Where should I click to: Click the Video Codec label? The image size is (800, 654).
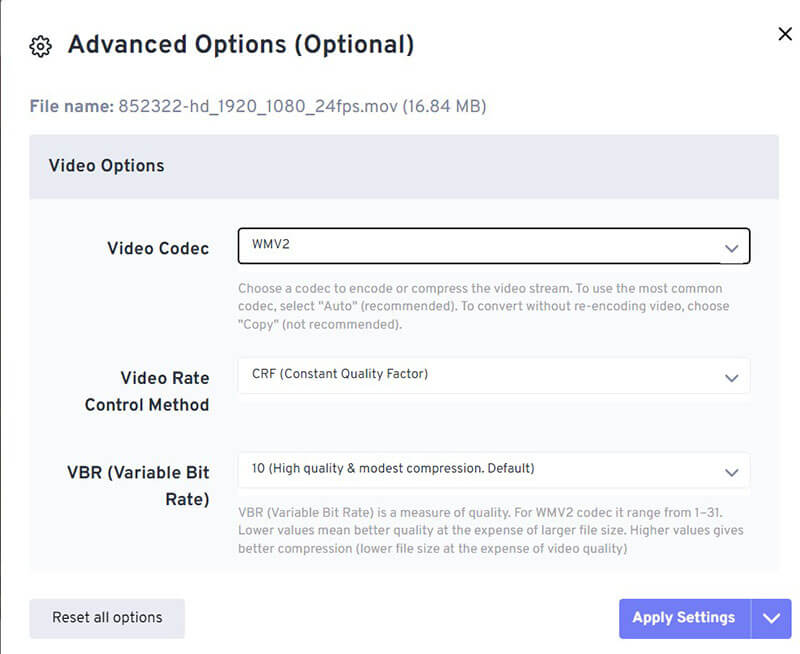click(x=158, y=248)
